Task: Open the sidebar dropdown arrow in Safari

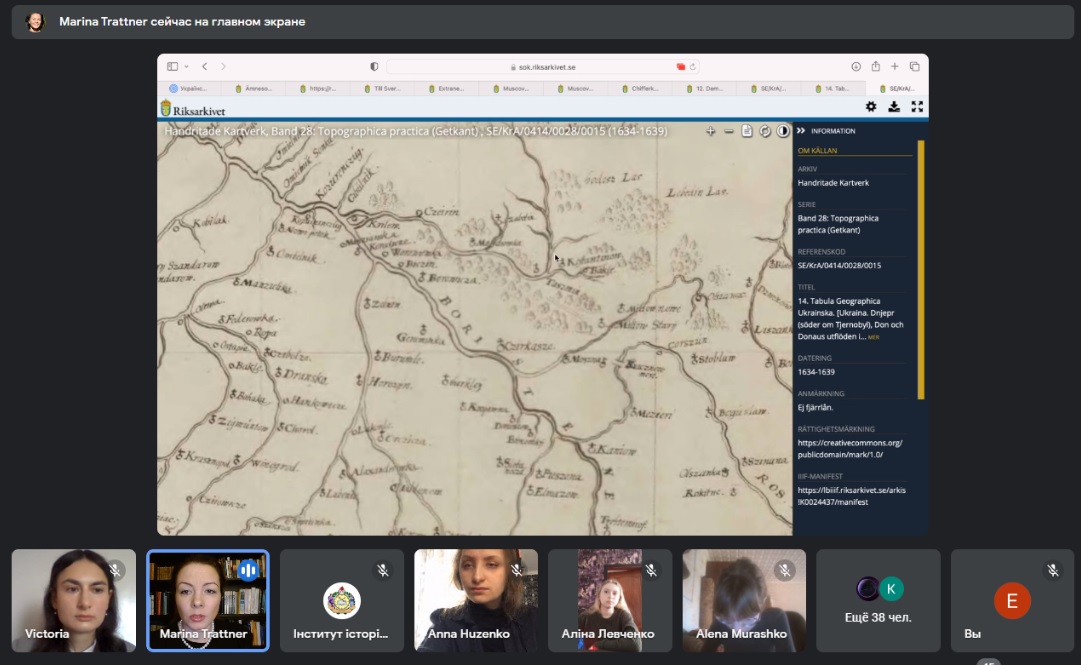Action: [186, 67]
